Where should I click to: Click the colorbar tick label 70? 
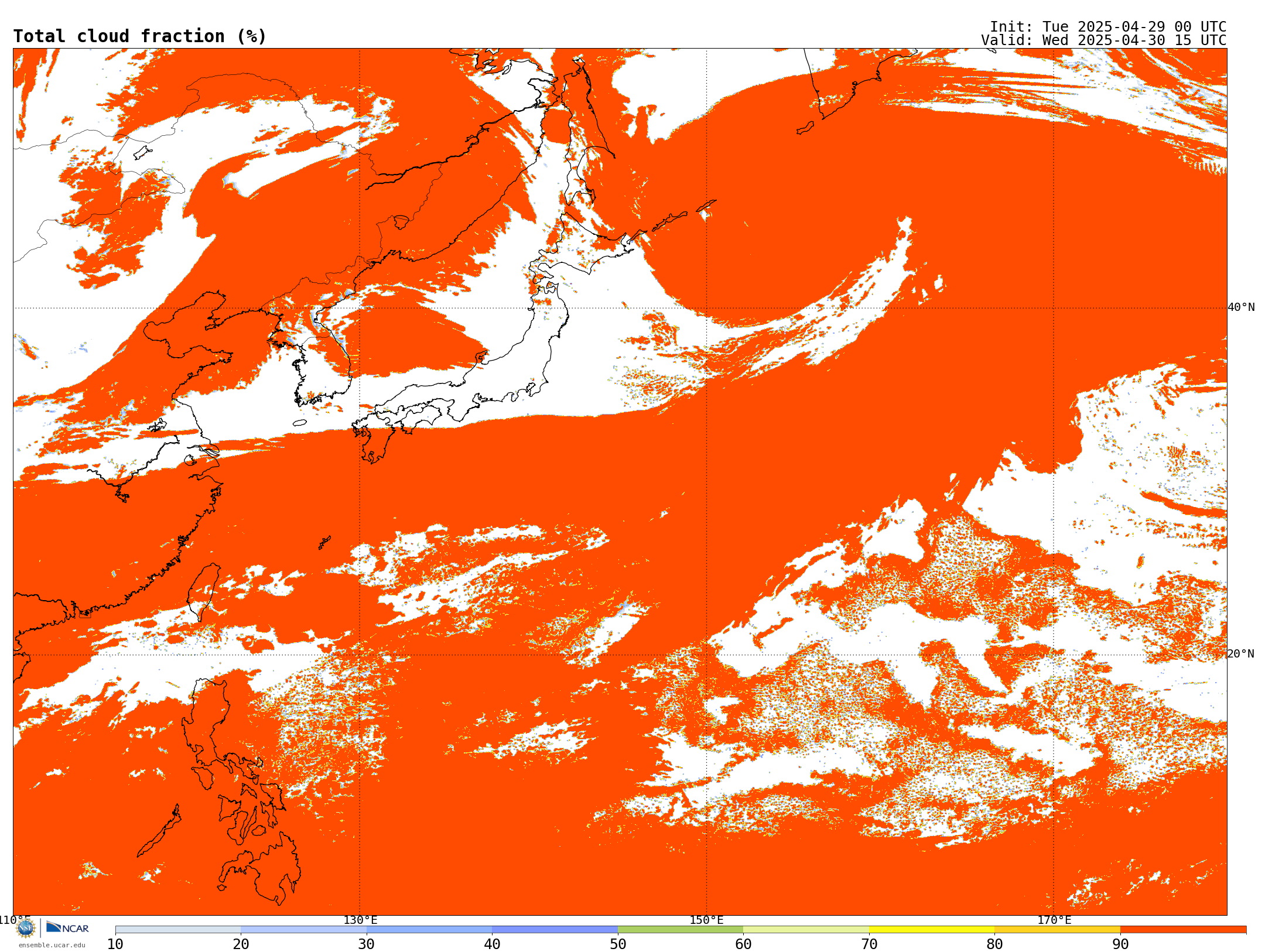(x=869, y=944)
